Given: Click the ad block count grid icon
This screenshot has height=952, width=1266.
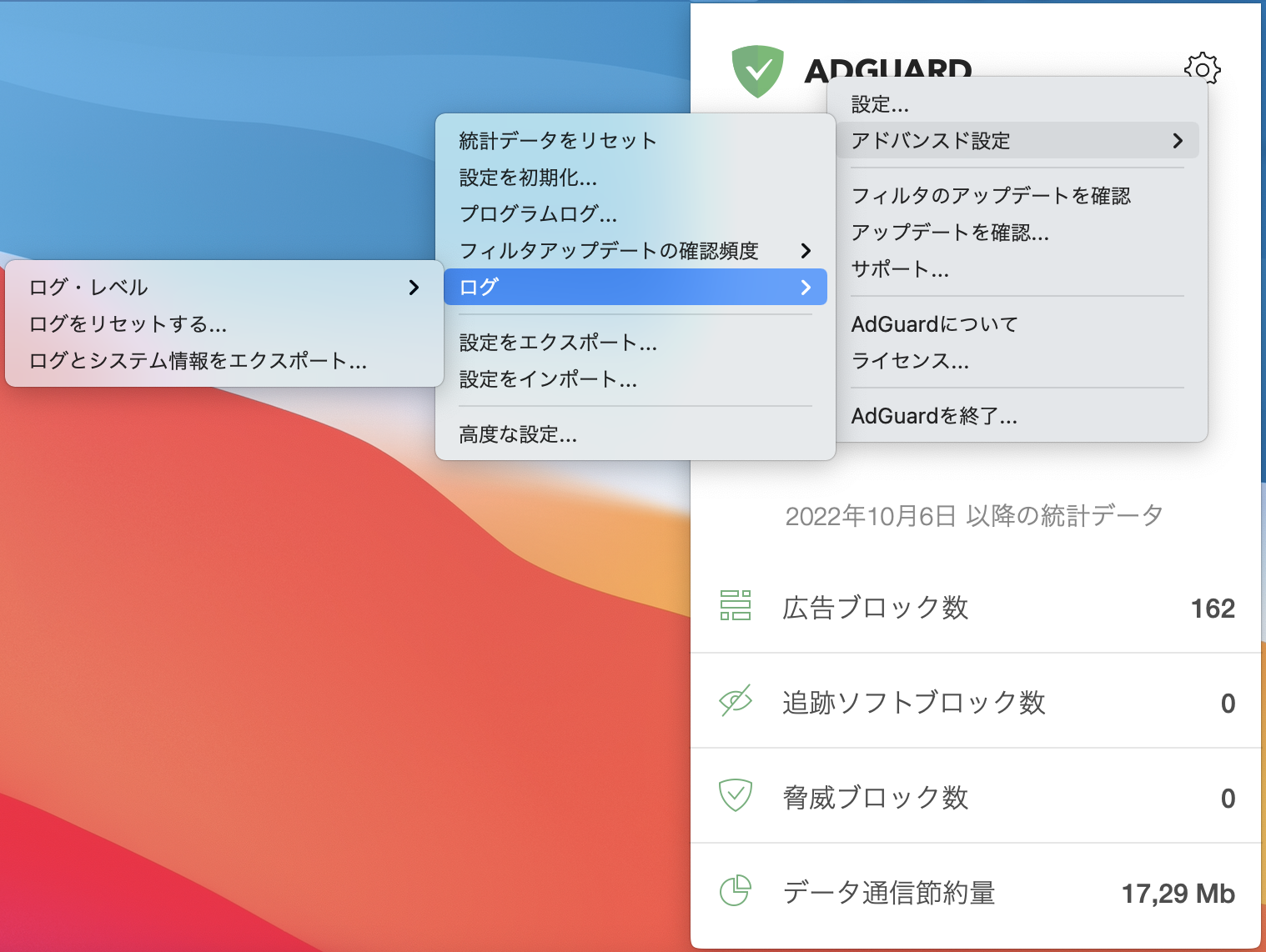Looking at the screenshot, I should click(736, 605).
